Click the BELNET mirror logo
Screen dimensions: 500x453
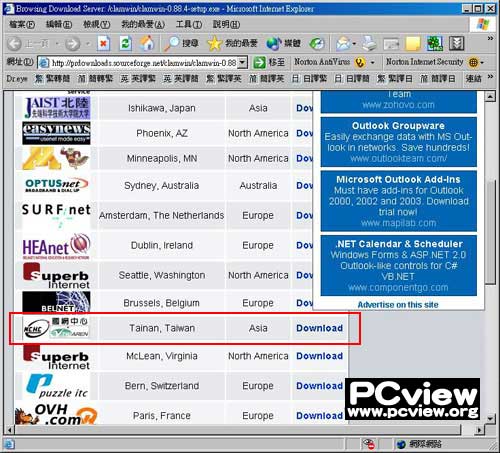(x=56, y=302)
